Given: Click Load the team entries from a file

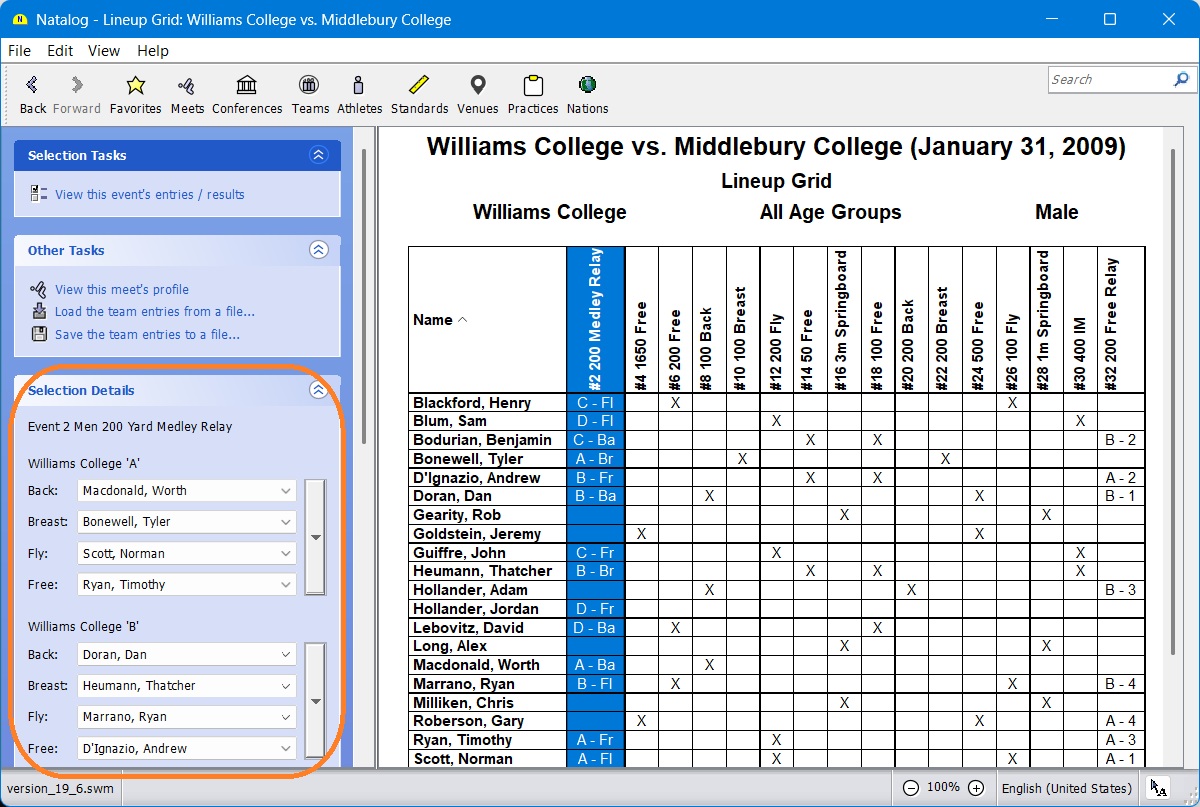Looking at the screenshot, I should (154, 312).
